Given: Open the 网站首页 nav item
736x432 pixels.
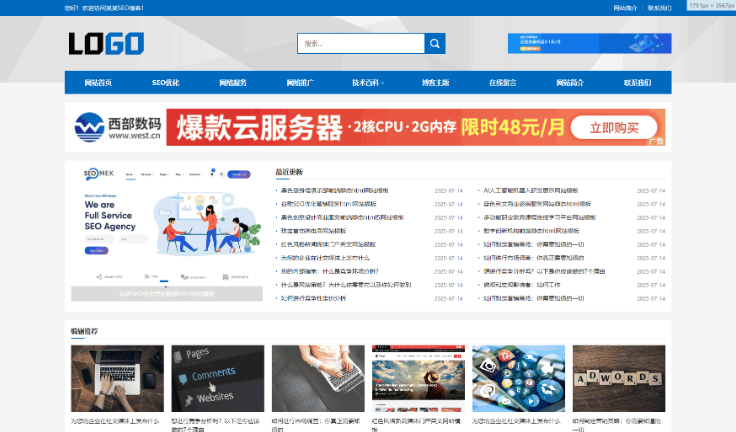Looking at the screenshot, I should (x=98, y=83).
